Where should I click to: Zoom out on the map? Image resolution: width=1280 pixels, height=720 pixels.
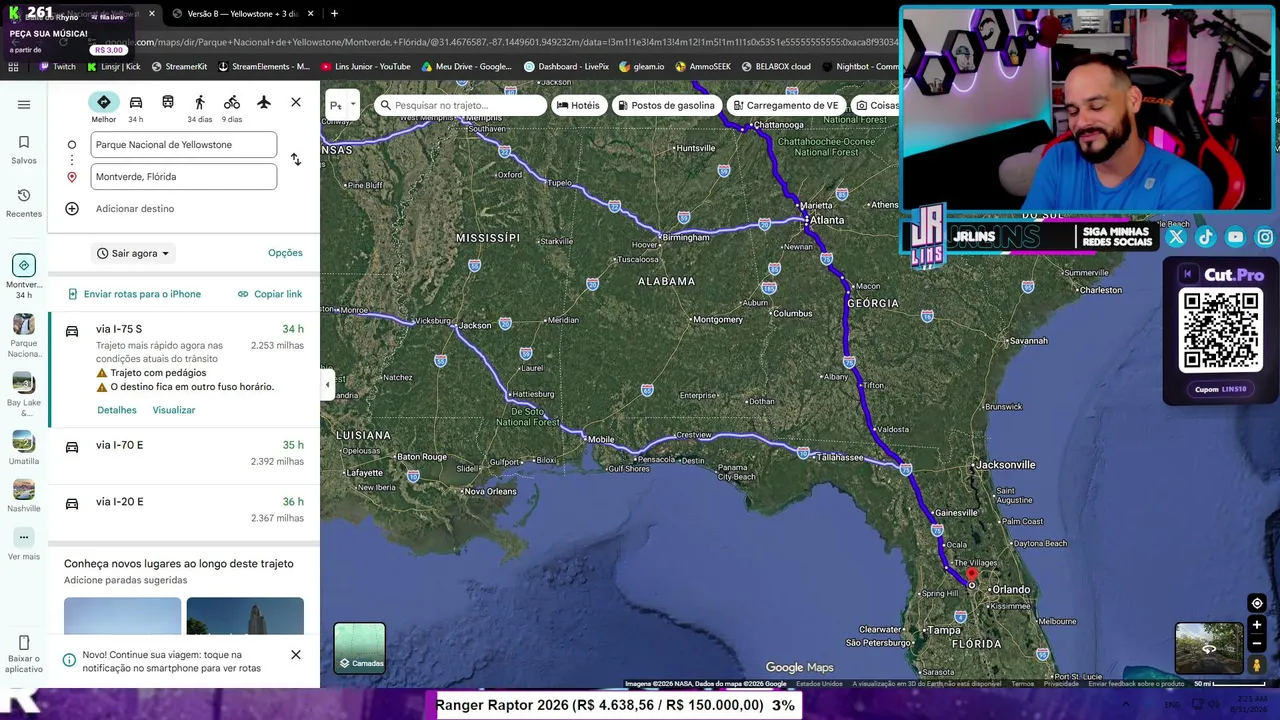click(1257, 644)
